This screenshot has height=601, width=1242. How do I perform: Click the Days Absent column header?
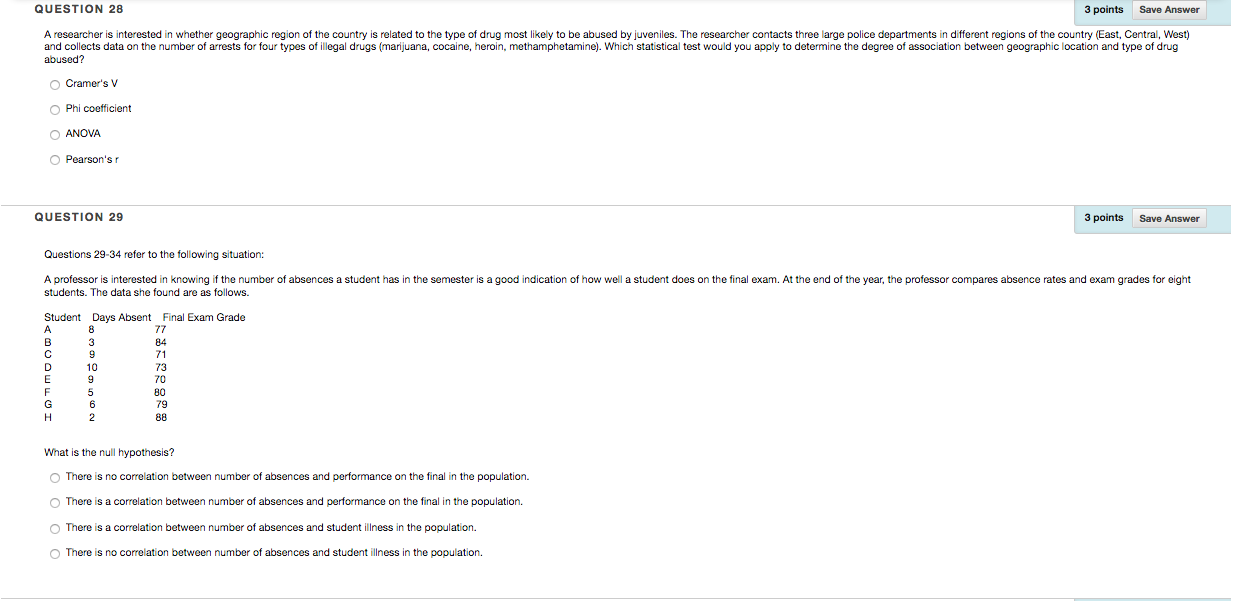coord(122,318)
